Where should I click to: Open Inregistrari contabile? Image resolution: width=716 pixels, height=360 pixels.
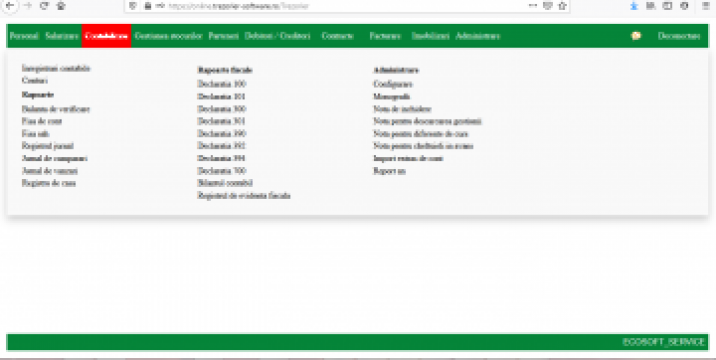pos(56,69)
